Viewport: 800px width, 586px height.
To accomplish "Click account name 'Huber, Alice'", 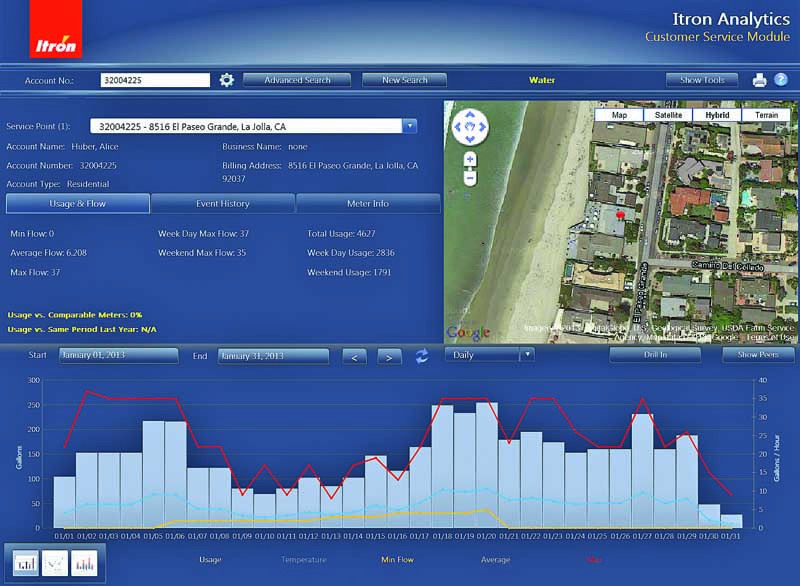I will (94, 146).
